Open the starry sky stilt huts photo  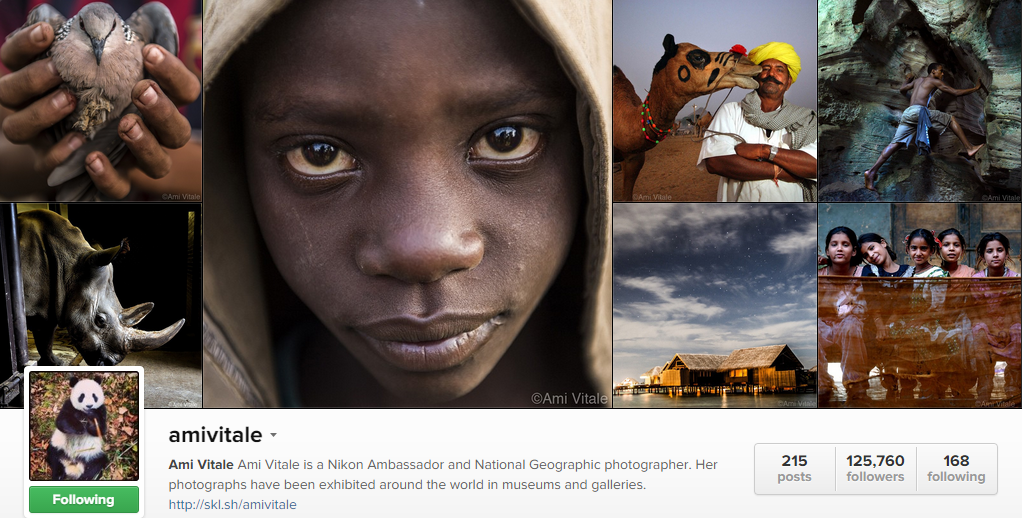pyautogui.click(x=714, y=305)
